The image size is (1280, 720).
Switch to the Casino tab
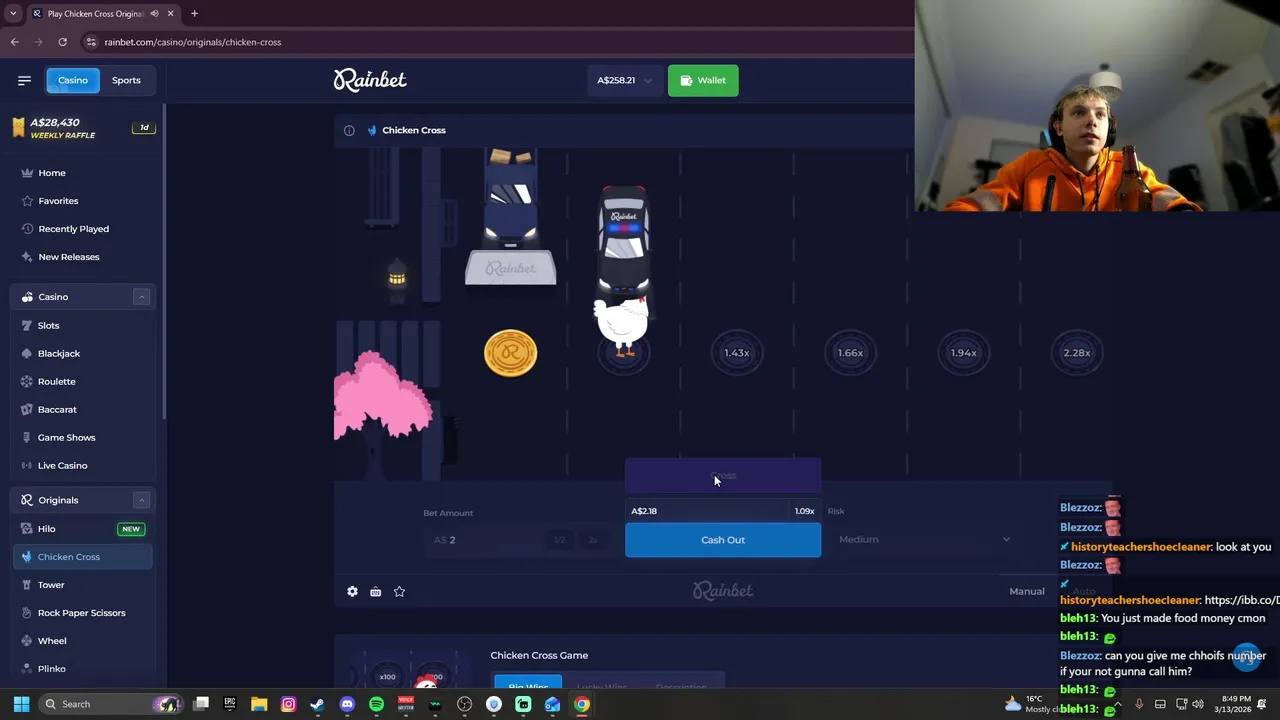(x=73, y=80)
